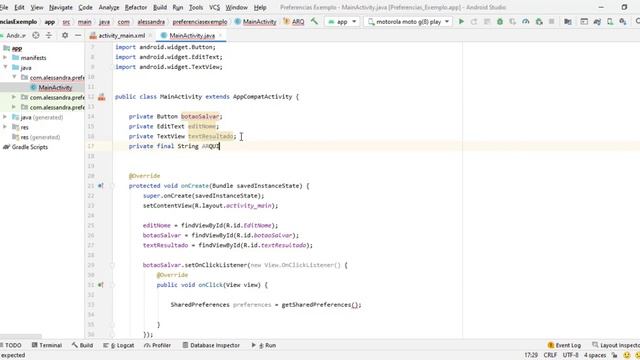Open the Database Inspector tool window
Screen dimensions: 640x360
tap(211, 345)
